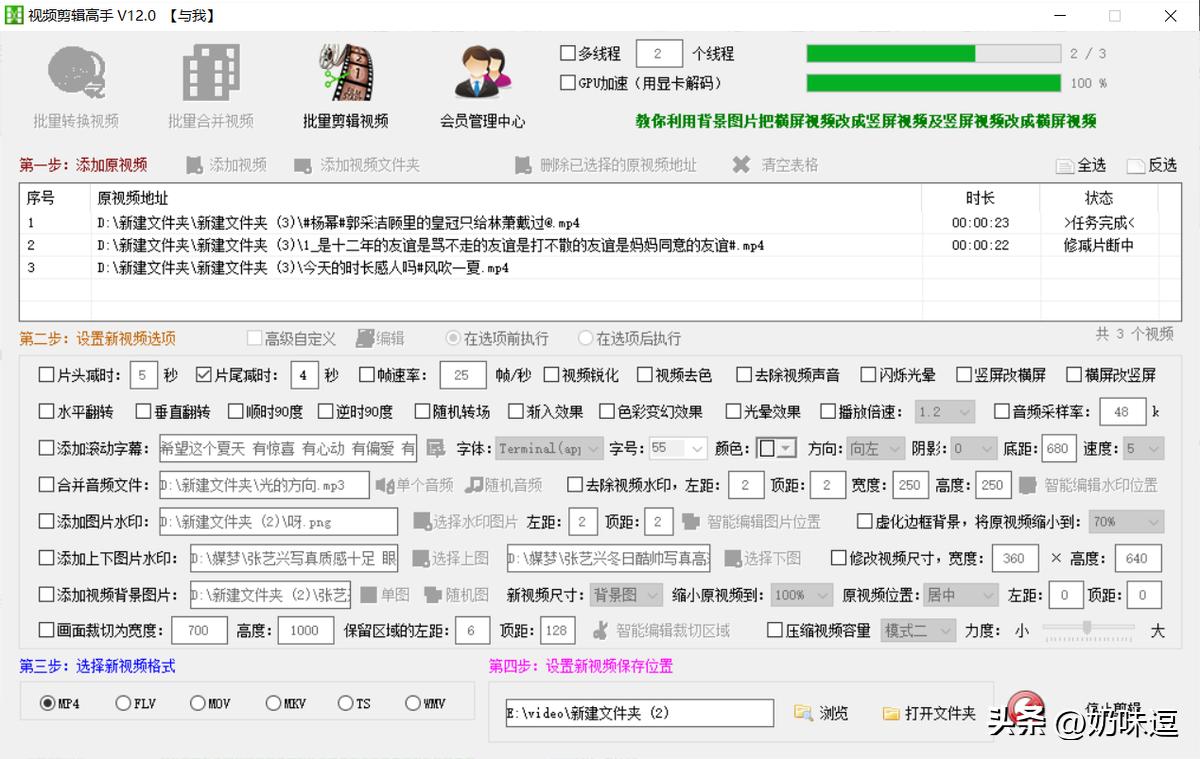Click the 智能编辑裁切区域 icon
This screenshot has height=759, width=1200.
tap(659, 630)
